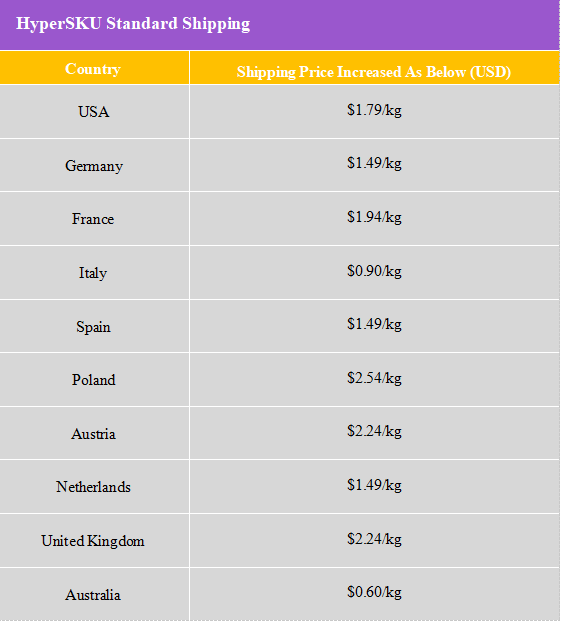Select the $0.60/kg price cell
561x623 pixels.
pyautogui.click(x=374, y=594)
